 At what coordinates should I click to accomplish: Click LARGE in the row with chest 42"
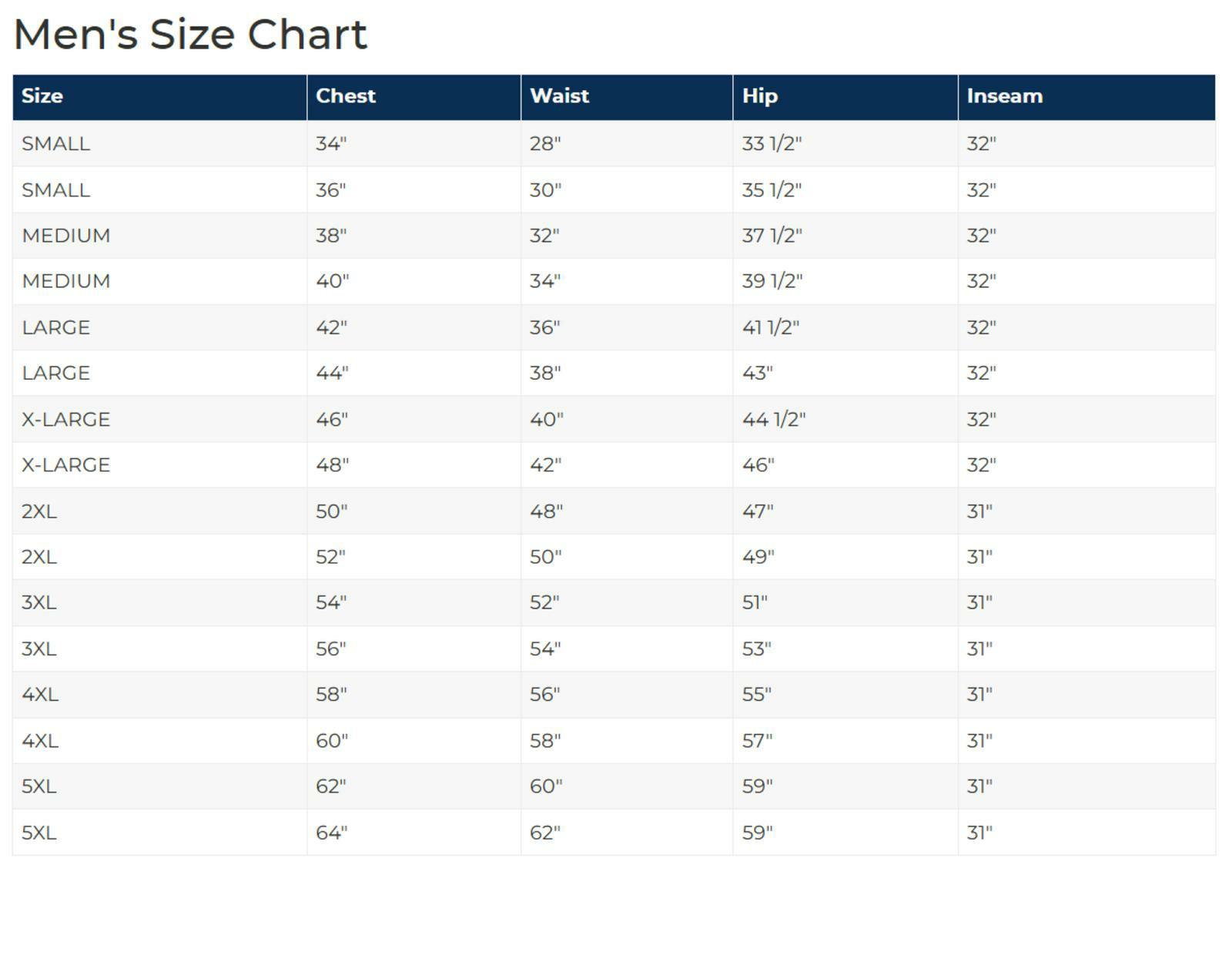55,327
